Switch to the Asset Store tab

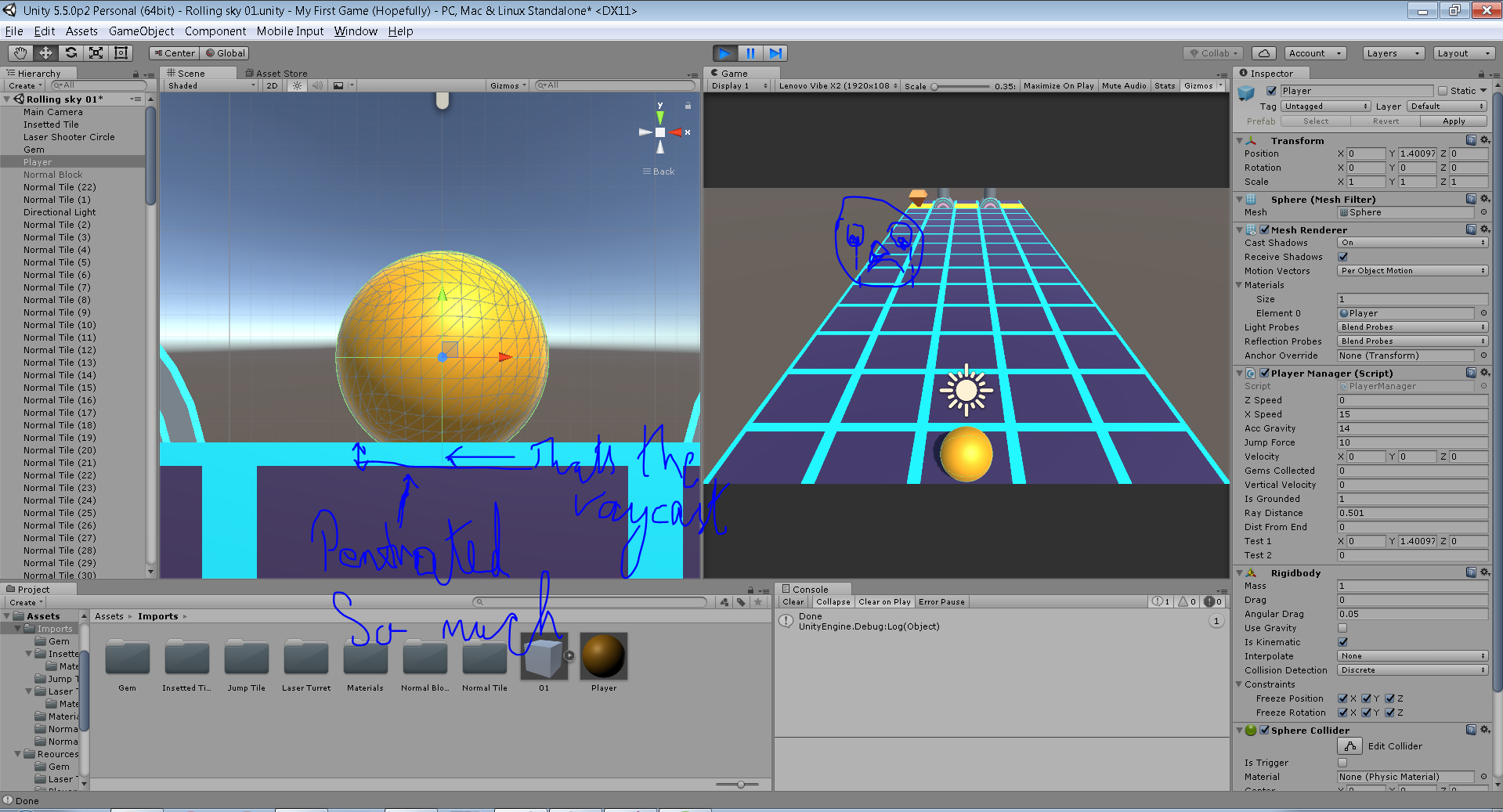pos(276,73)
